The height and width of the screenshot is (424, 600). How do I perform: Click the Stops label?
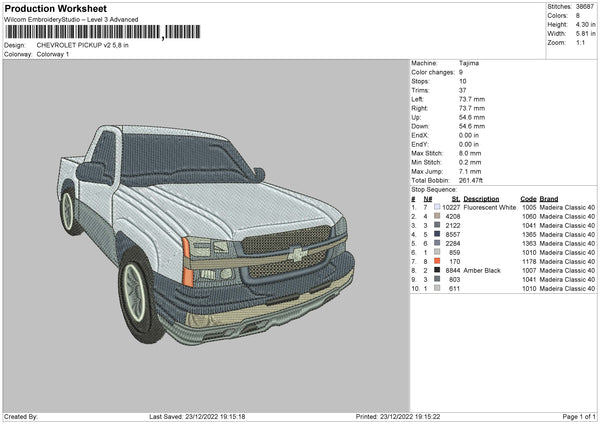coord(421,81)
